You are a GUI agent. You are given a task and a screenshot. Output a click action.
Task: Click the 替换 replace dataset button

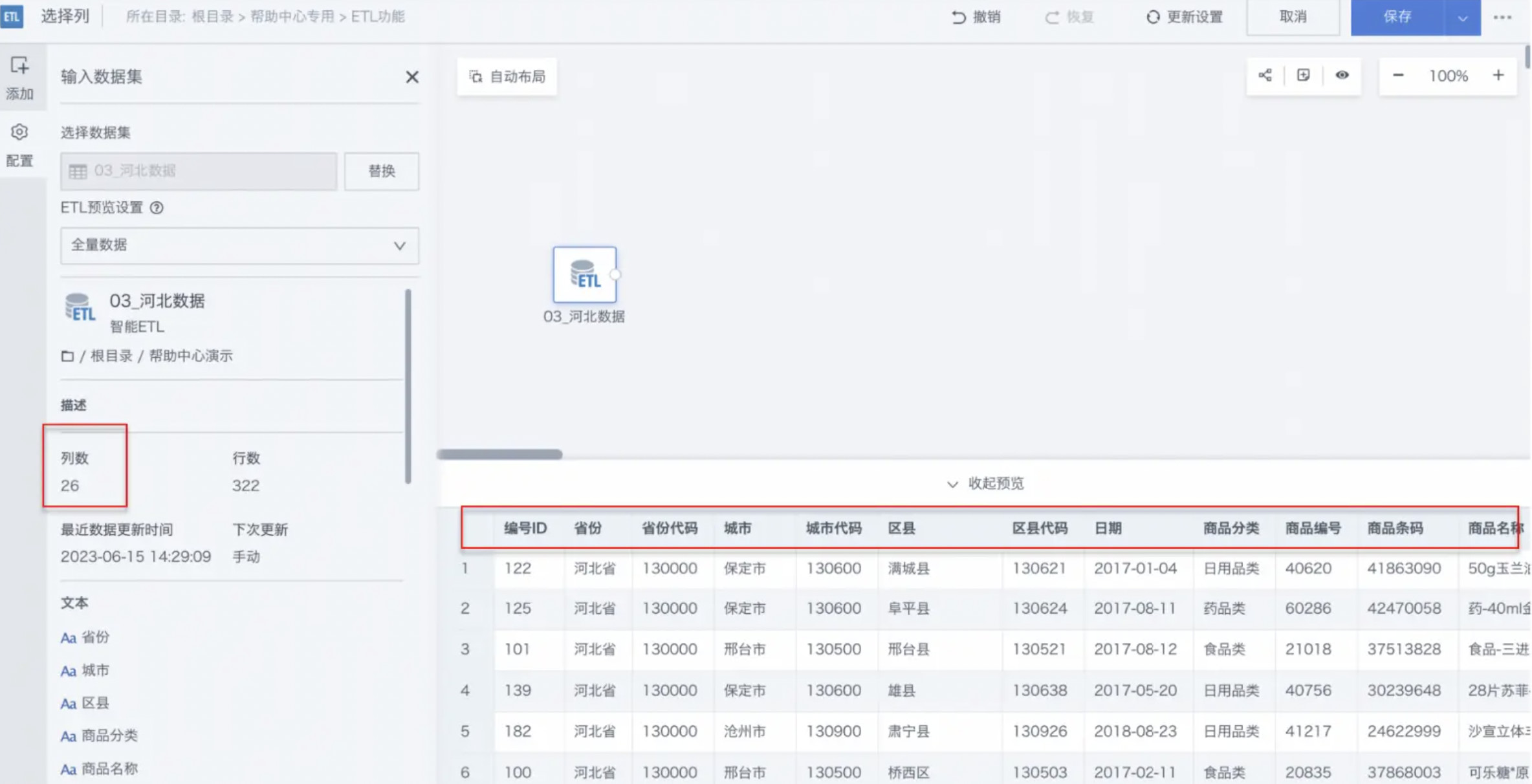point(381,171)
